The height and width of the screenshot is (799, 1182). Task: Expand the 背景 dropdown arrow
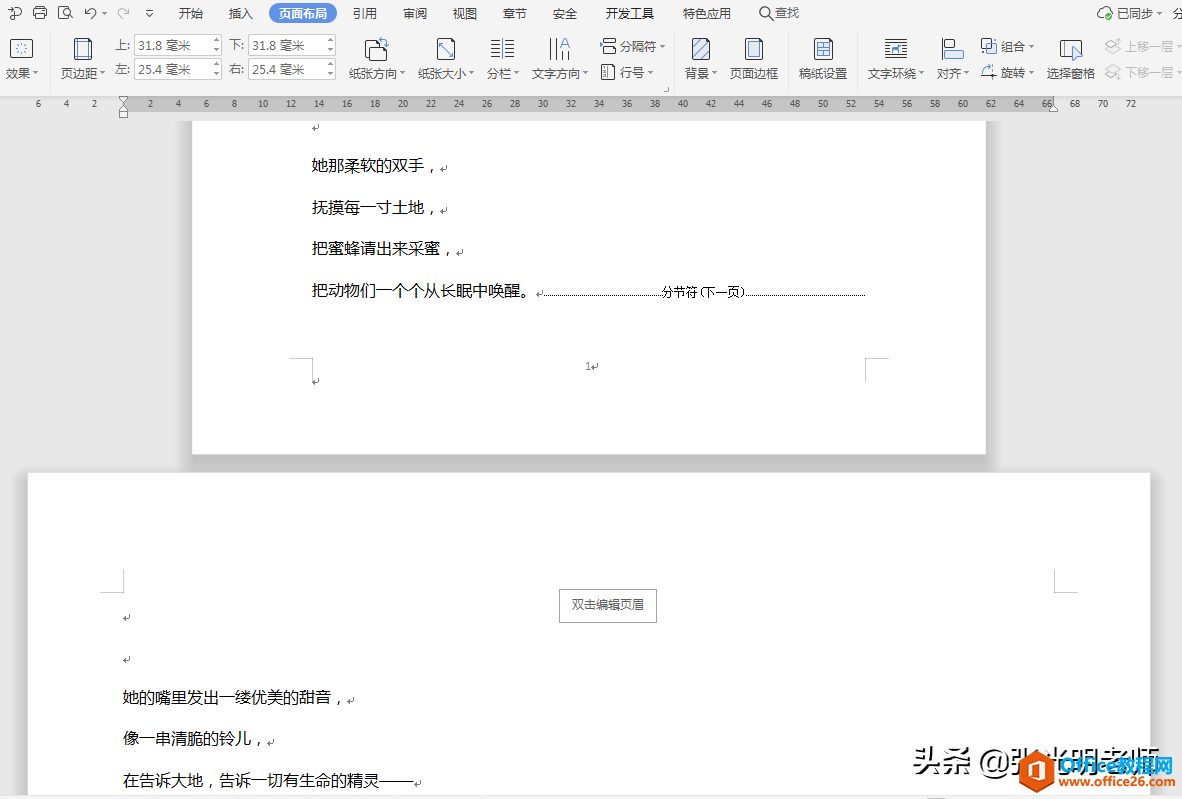tap(715, 74)
